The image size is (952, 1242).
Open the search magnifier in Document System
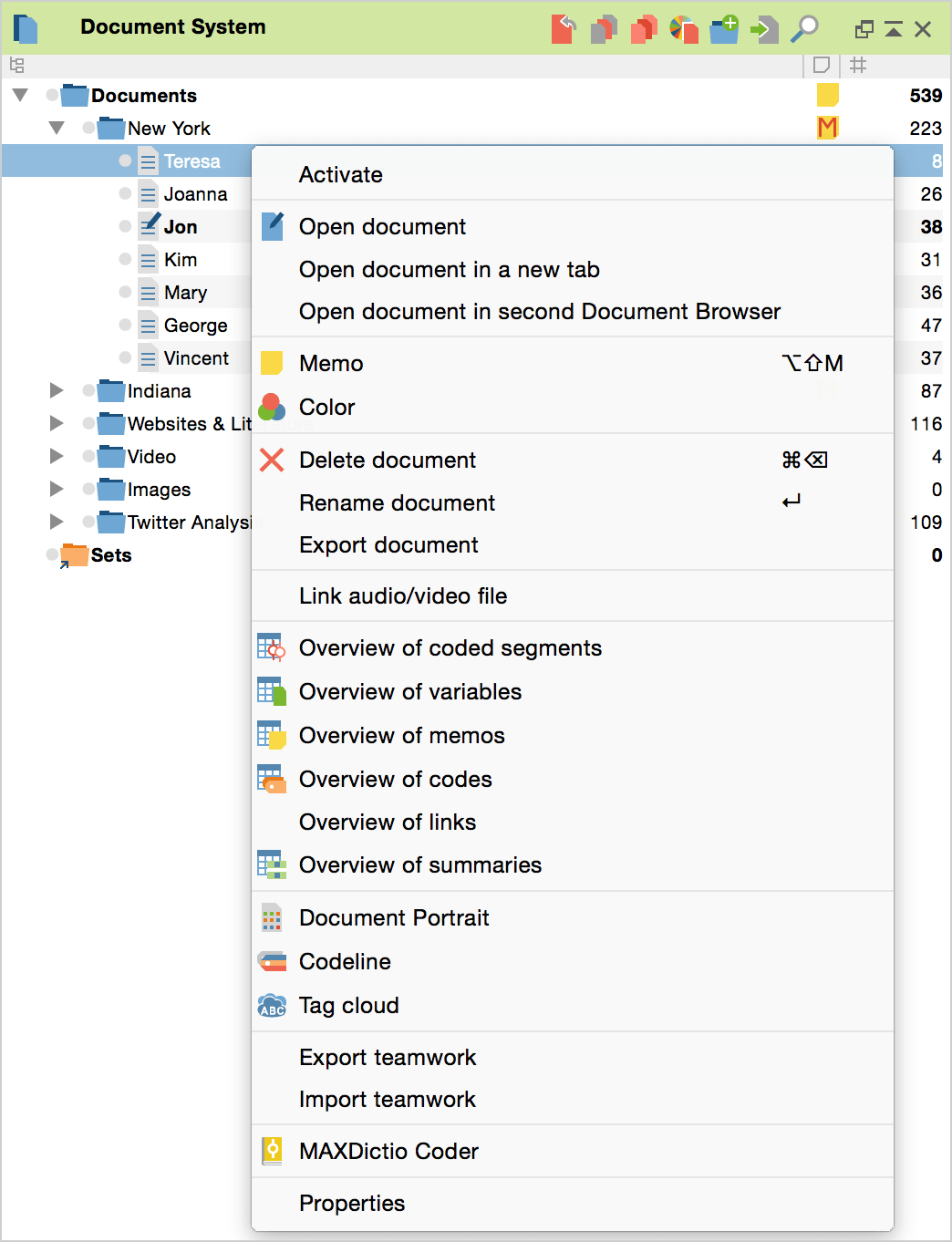click(x=804, y=29)
